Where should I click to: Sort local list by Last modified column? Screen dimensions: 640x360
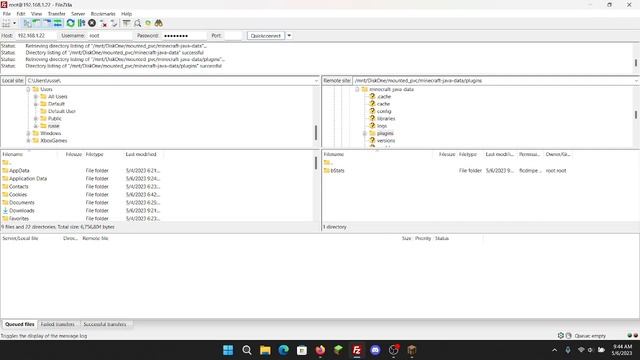[x=141, y=154]
